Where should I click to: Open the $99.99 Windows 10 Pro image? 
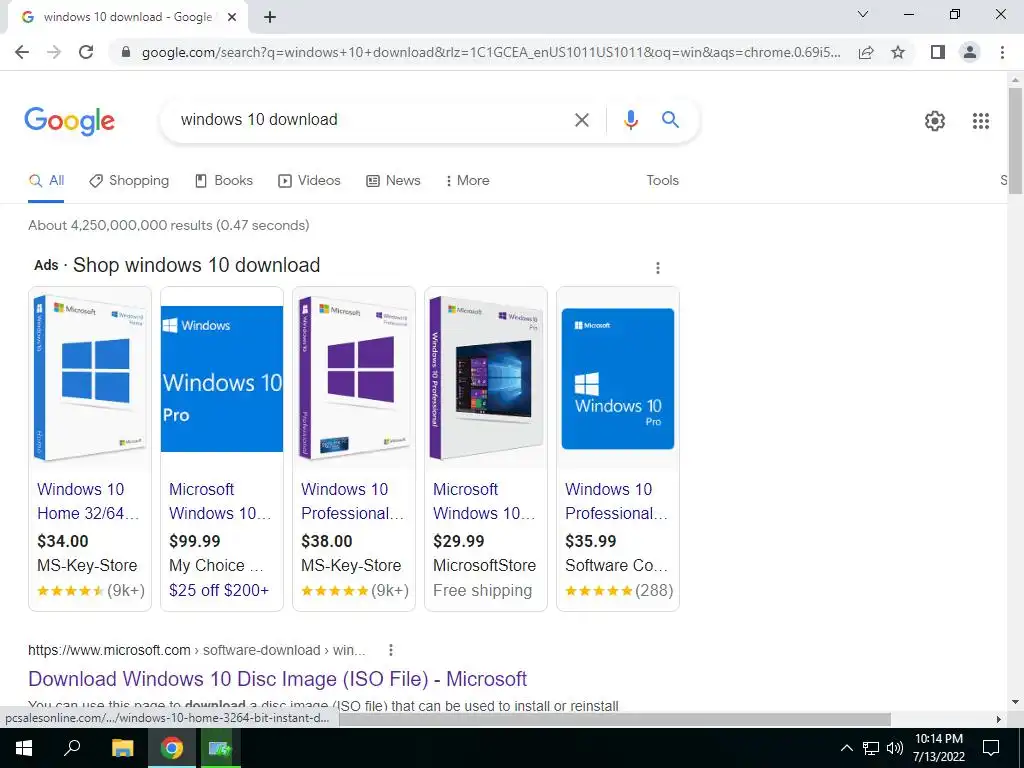222,378
